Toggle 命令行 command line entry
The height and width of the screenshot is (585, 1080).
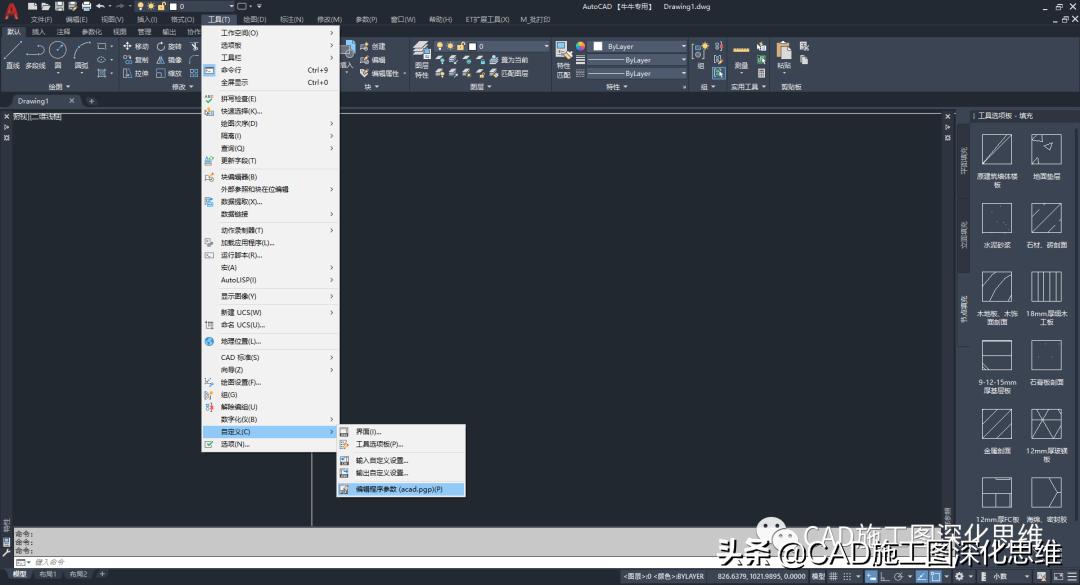(271, 70)
